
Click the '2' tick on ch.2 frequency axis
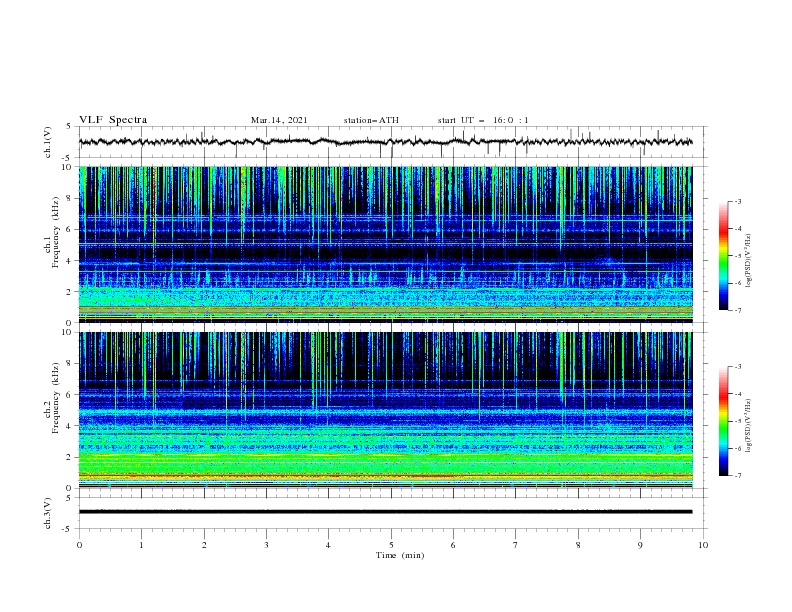(x=69, y=457)
